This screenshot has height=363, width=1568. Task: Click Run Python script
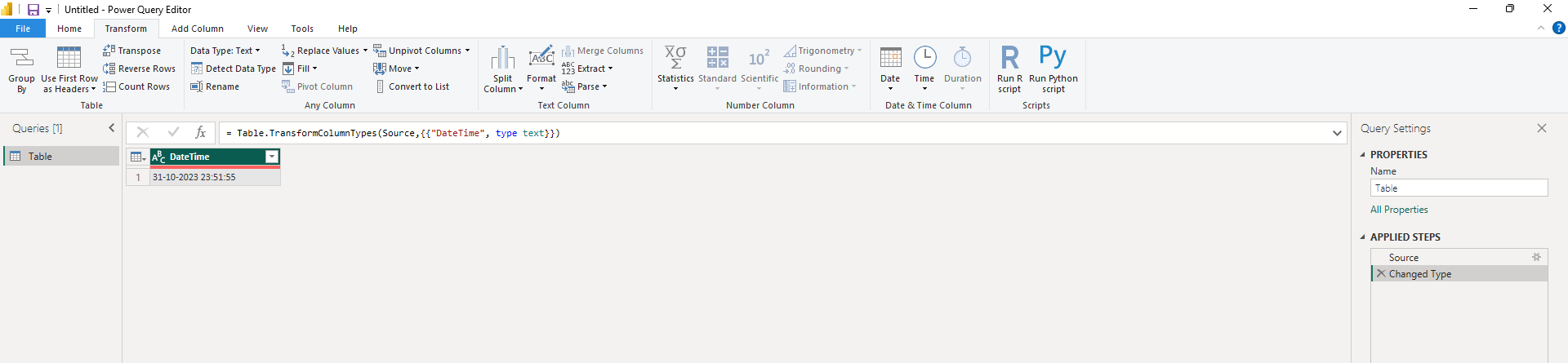coord(1053,70)
